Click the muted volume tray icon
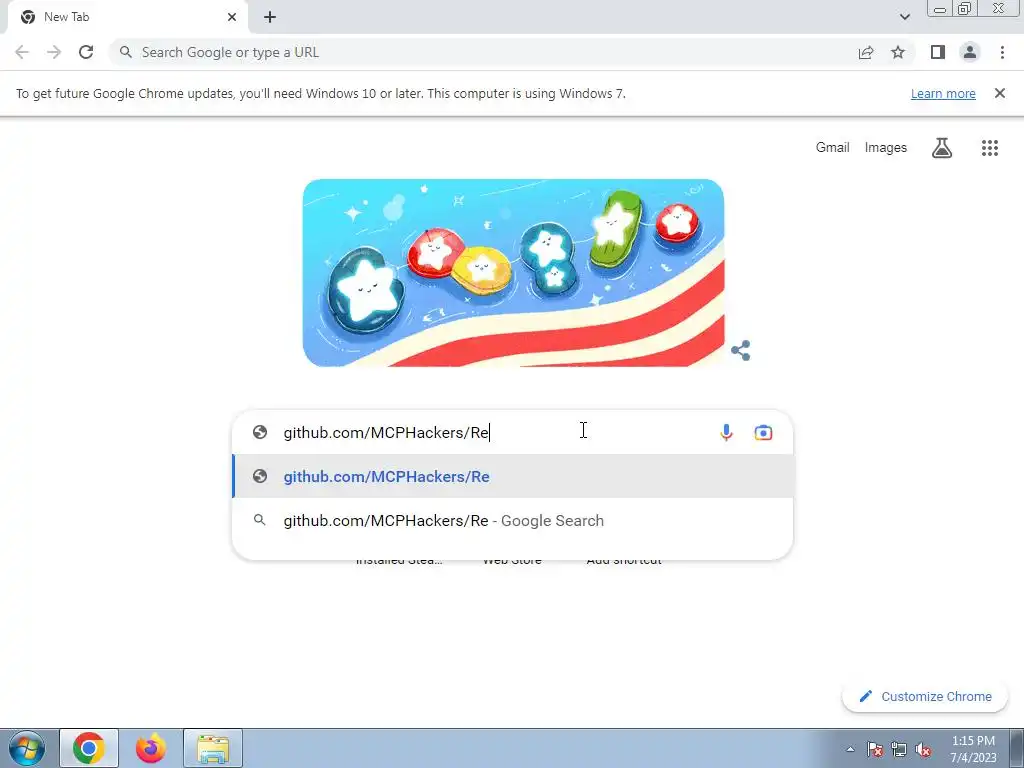Viewport: 1024px width, 768px height. [x=923, y=749]
